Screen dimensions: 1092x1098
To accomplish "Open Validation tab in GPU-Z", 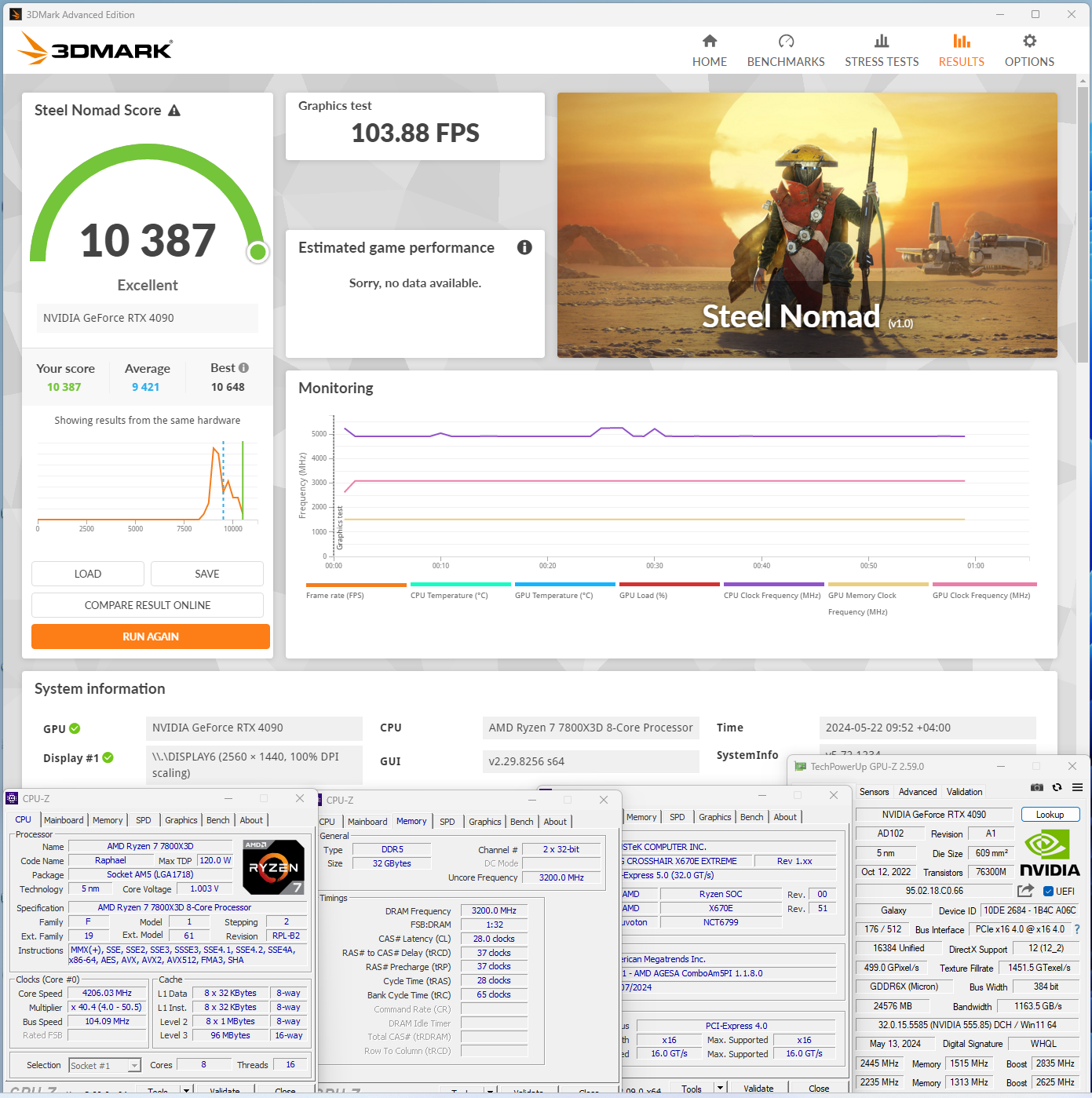I will pyautogui.click(x=964, y=792).
